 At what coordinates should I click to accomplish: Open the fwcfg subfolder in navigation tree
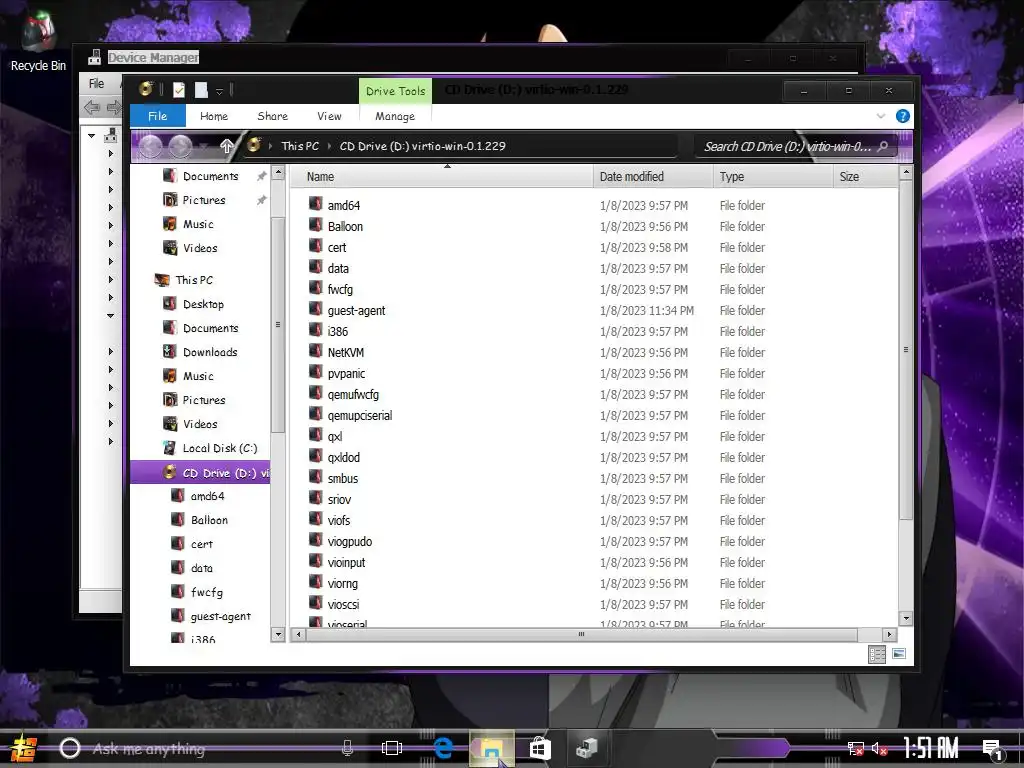click(x=206, y=592)
